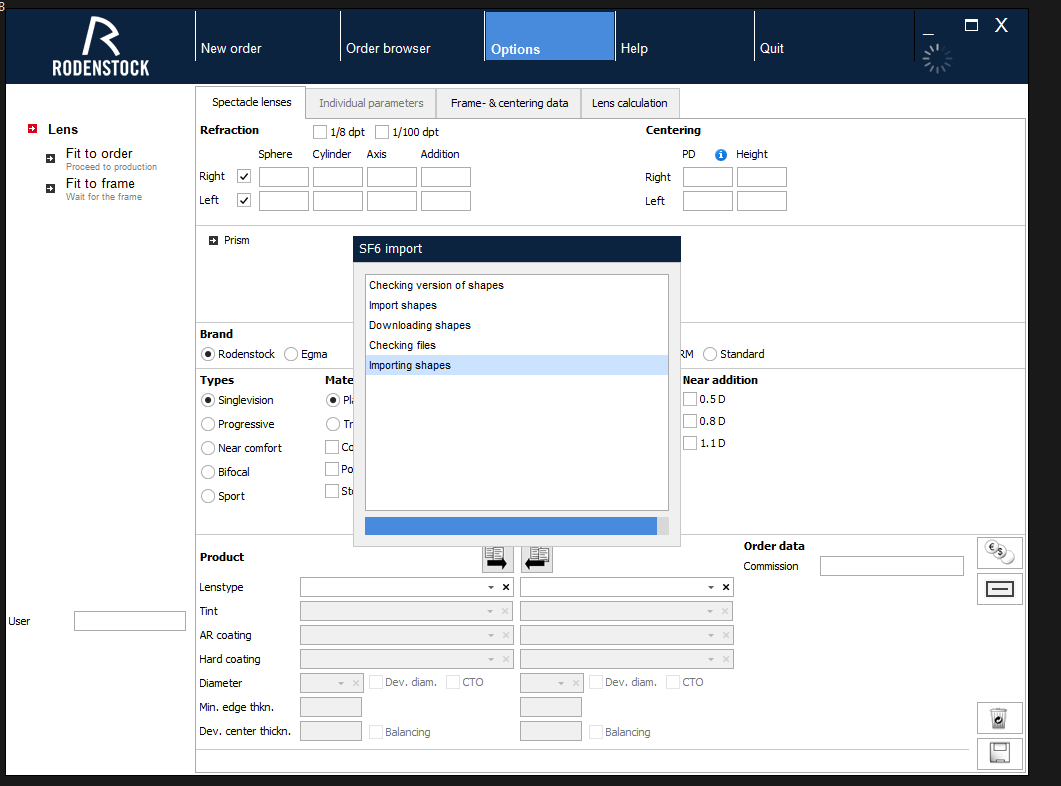Image resolution: width=1061 pixels, height=786 pixels.
Task: Uncheck the Left refraction checkbox
Action: point(244,200)
